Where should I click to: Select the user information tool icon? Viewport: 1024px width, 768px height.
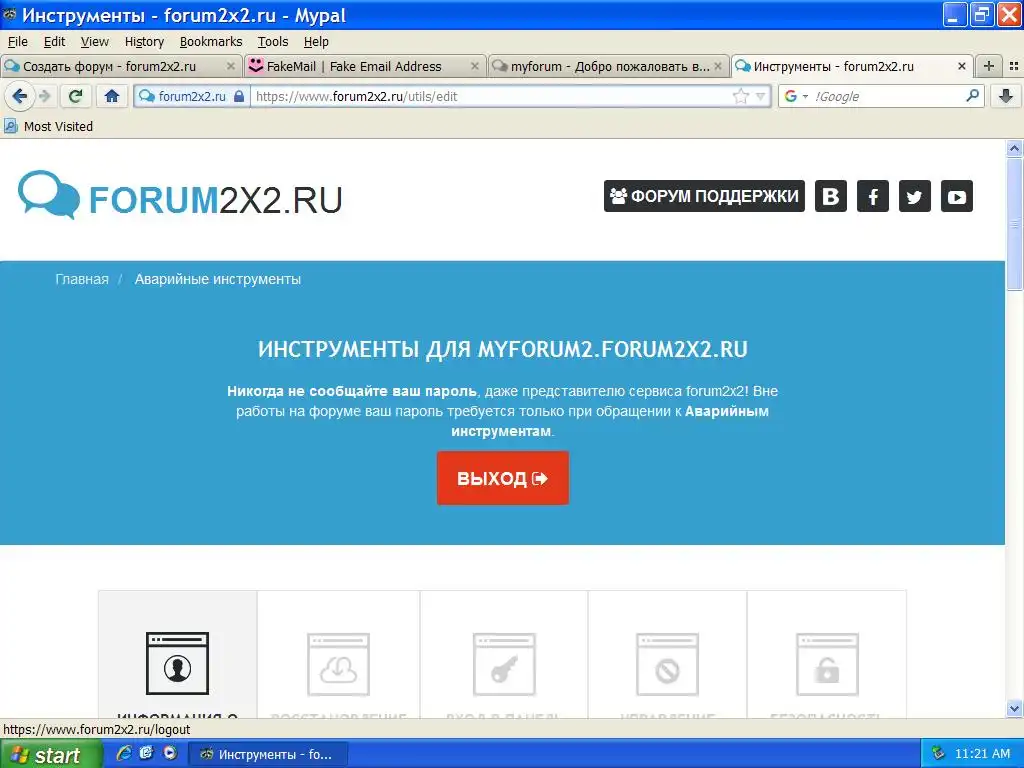(x=177, y=663)
